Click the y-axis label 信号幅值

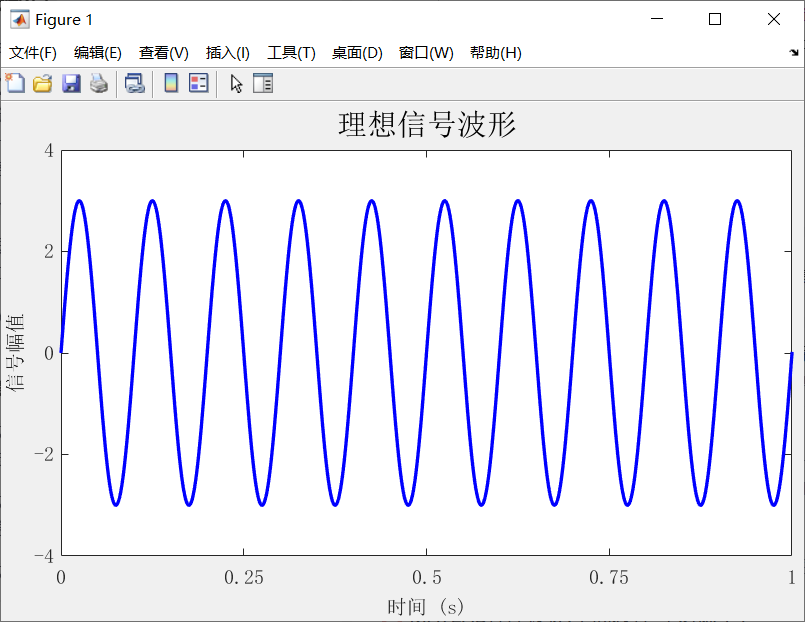[15, 352]
